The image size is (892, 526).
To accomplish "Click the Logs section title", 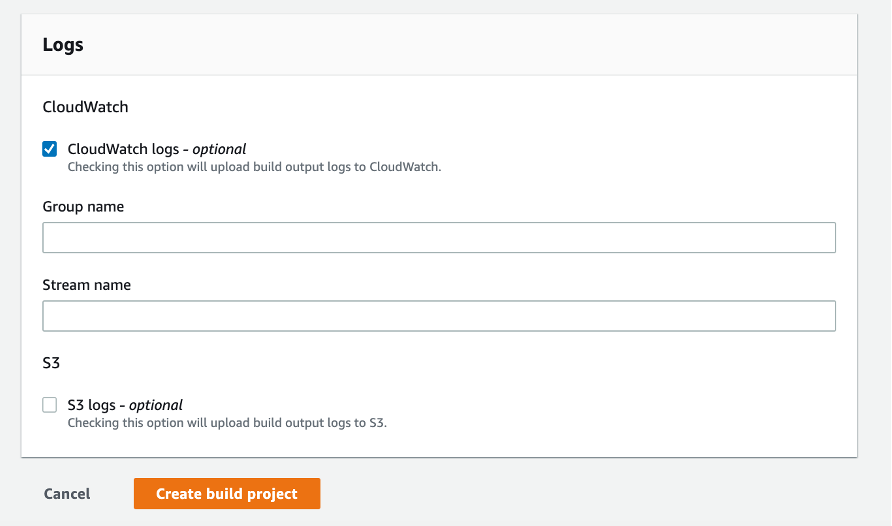I will tap(62, 45).
